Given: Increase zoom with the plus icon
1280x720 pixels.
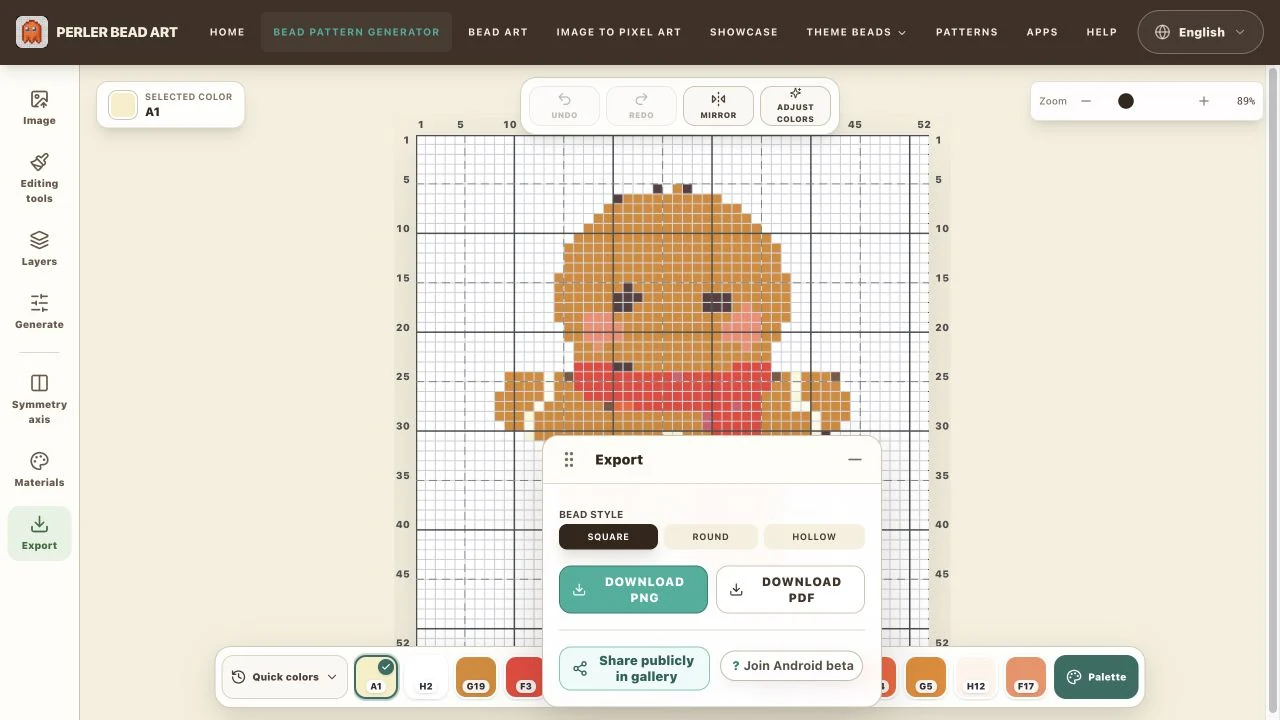Looking at the screenshot, I should (1204, 101).
